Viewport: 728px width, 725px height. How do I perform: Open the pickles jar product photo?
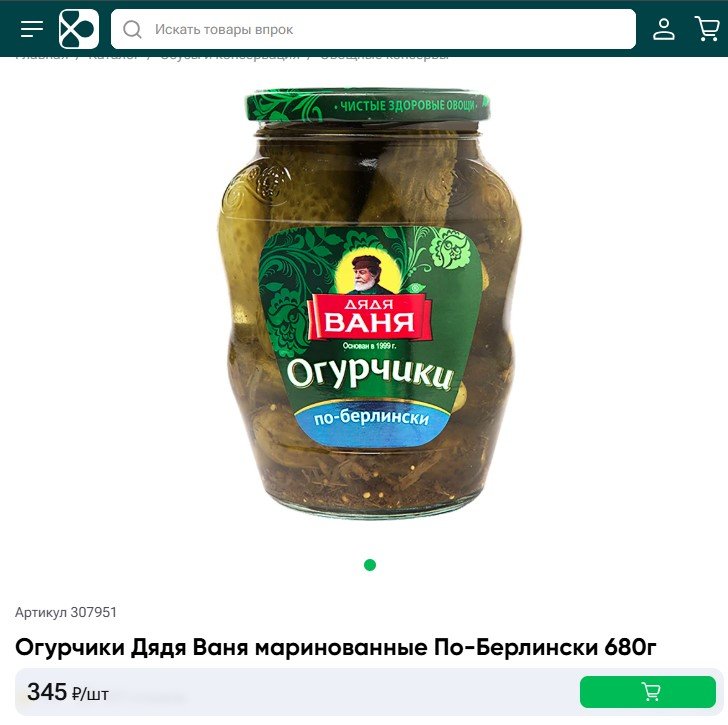[369, 304]
